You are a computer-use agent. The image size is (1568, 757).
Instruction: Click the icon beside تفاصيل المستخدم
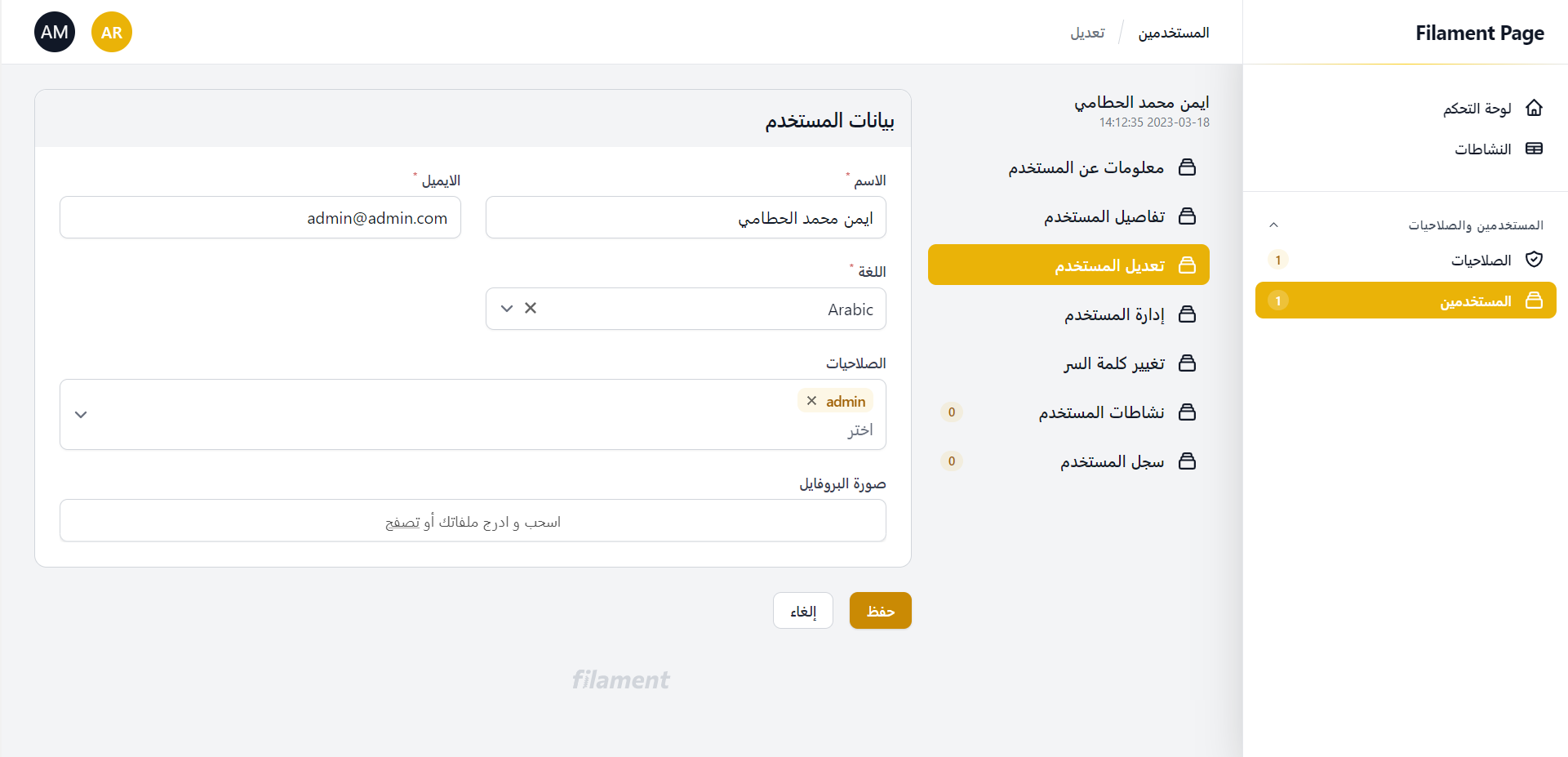1187,216
